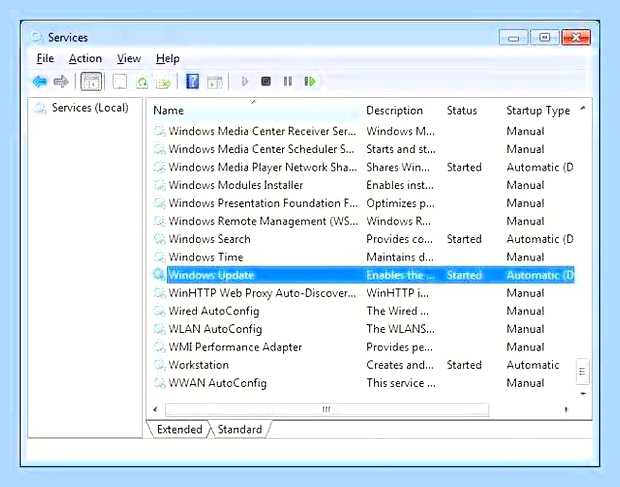Viewport: 620px width, 487px height.
Task: Click gear icon beside WLAN AutoConfig
Action: pyautogui.click(x=159, y=328)
